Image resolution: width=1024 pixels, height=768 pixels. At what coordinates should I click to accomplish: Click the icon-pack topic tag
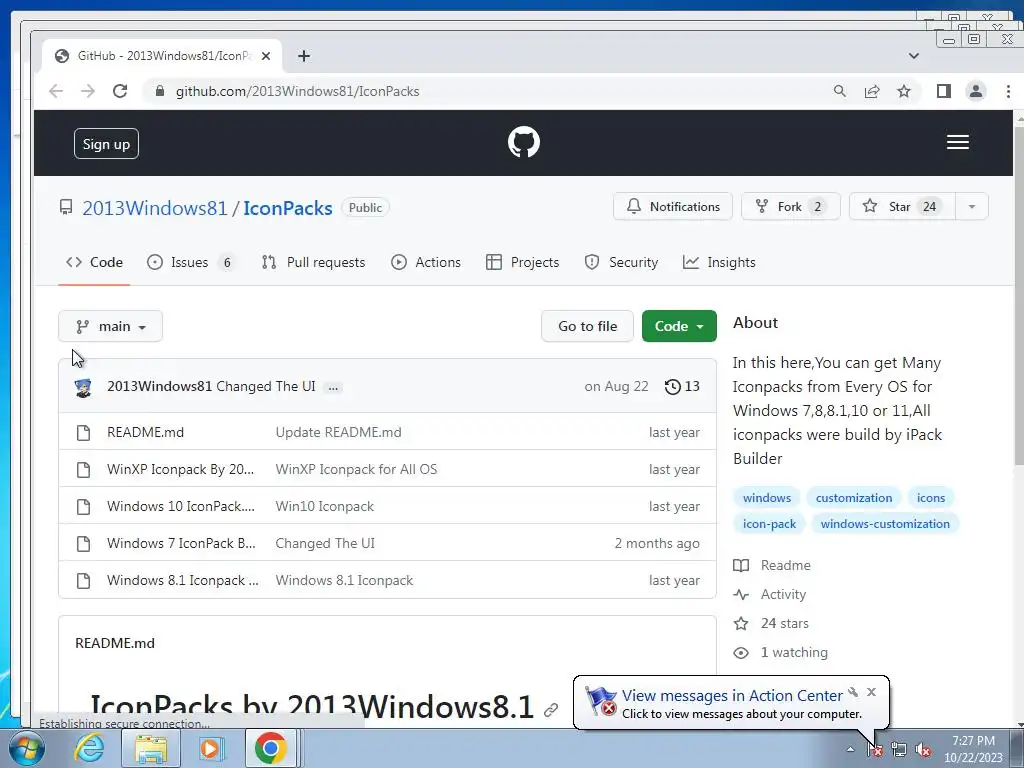point(769,524)
